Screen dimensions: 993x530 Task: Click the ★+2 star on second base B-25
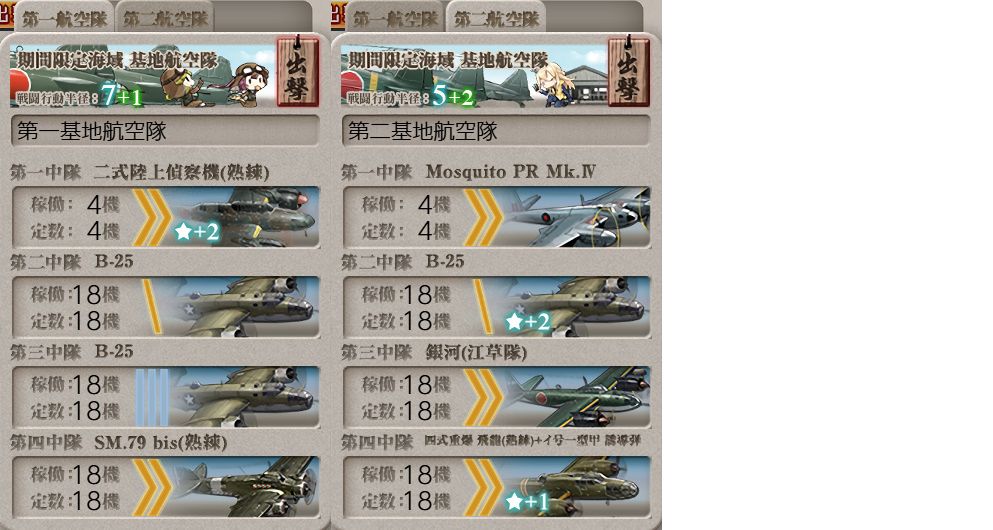pos(528,322)
